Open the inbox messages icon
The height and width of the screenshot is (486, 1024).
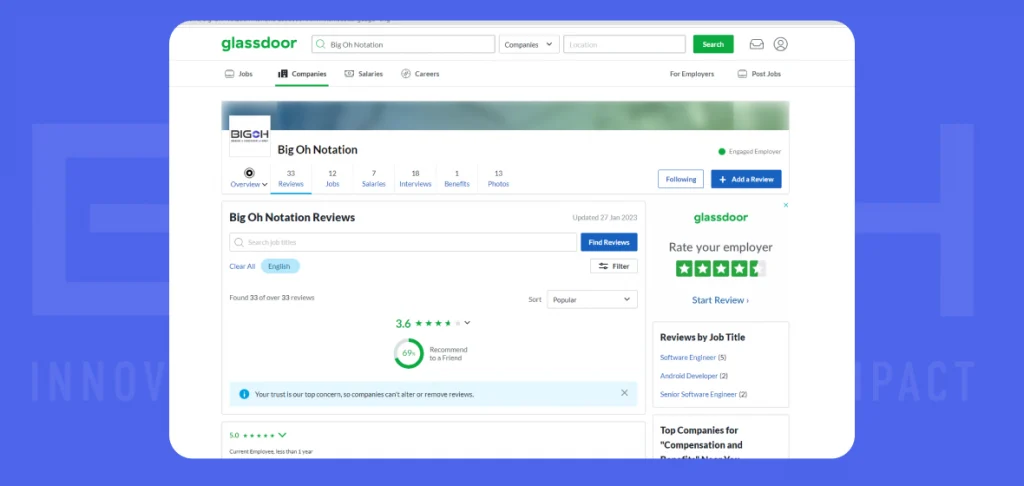(756, 44)
